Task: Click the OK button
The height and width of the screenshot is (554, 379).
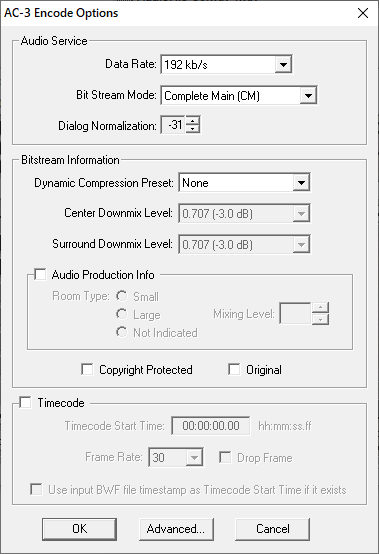Action: click(79, 529)
